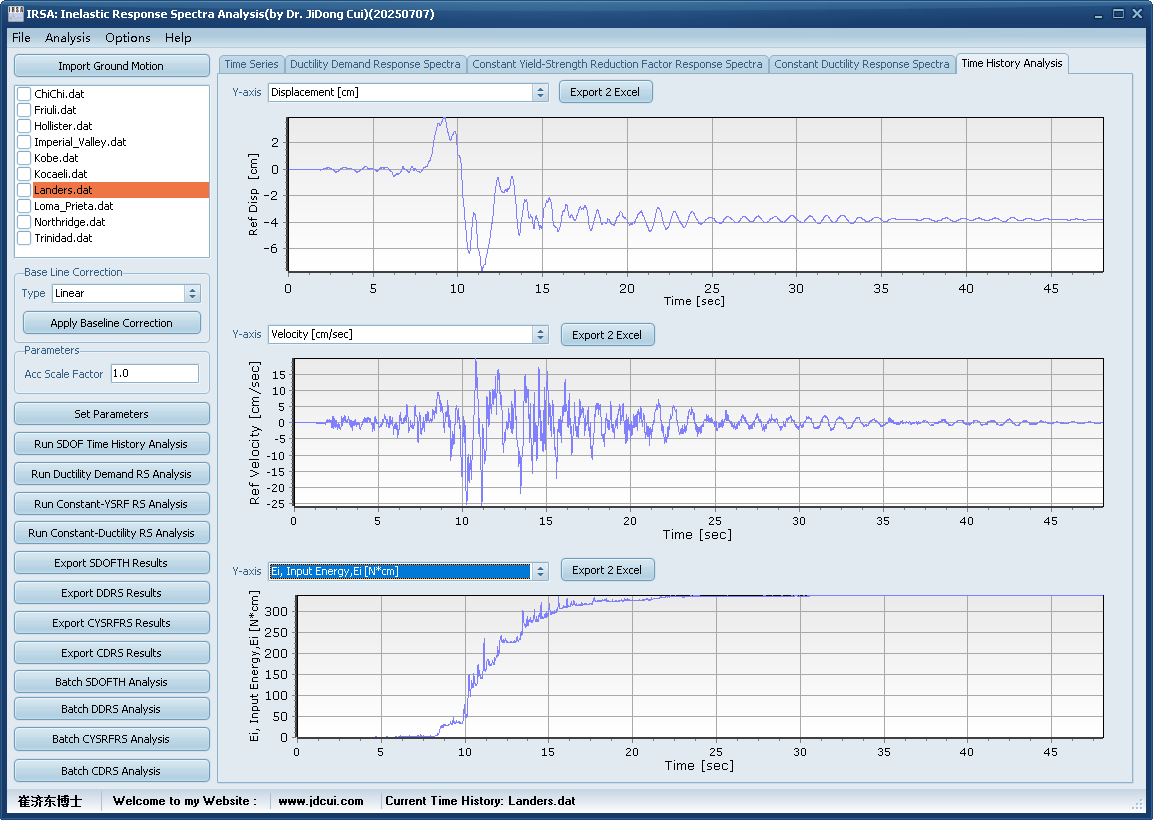
Task: Open the Options menu
Action: [x=128, y=38]
